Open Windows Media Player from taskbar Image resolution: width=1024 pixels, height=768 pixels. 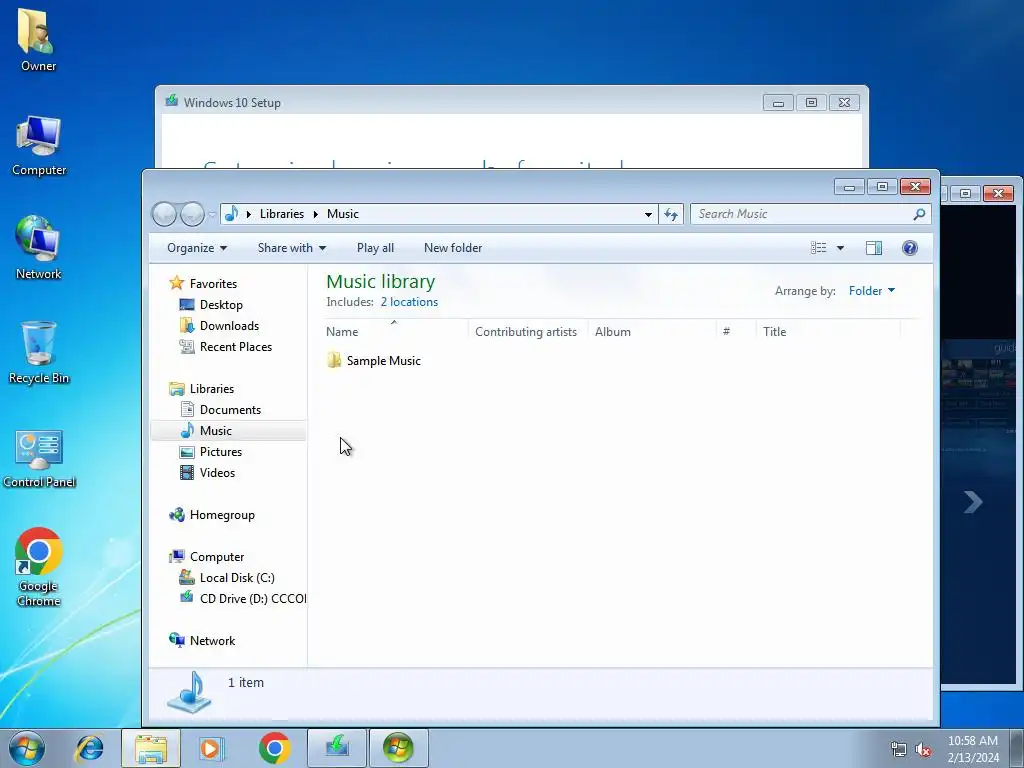point(212,748)
